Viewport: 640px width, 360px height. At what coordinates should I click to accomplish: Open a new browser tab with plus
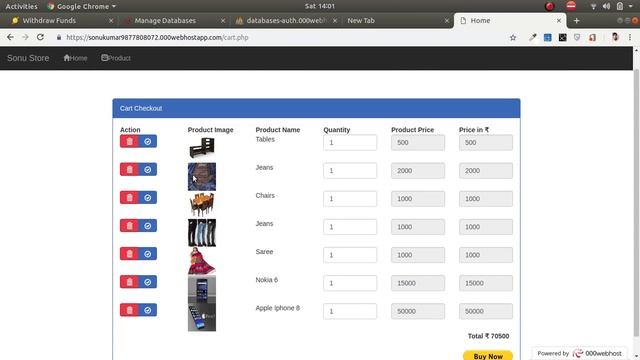(576, 20)
